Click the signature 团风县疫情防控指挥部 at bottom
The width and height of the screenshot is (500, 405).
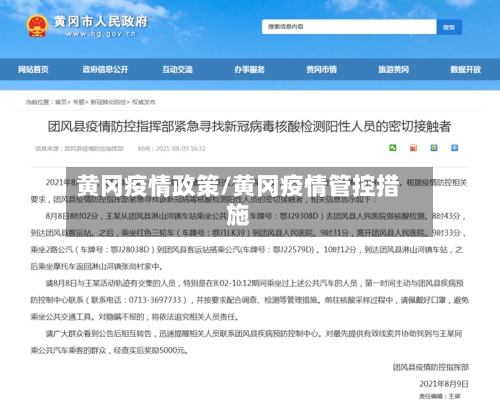click(431, 367)
